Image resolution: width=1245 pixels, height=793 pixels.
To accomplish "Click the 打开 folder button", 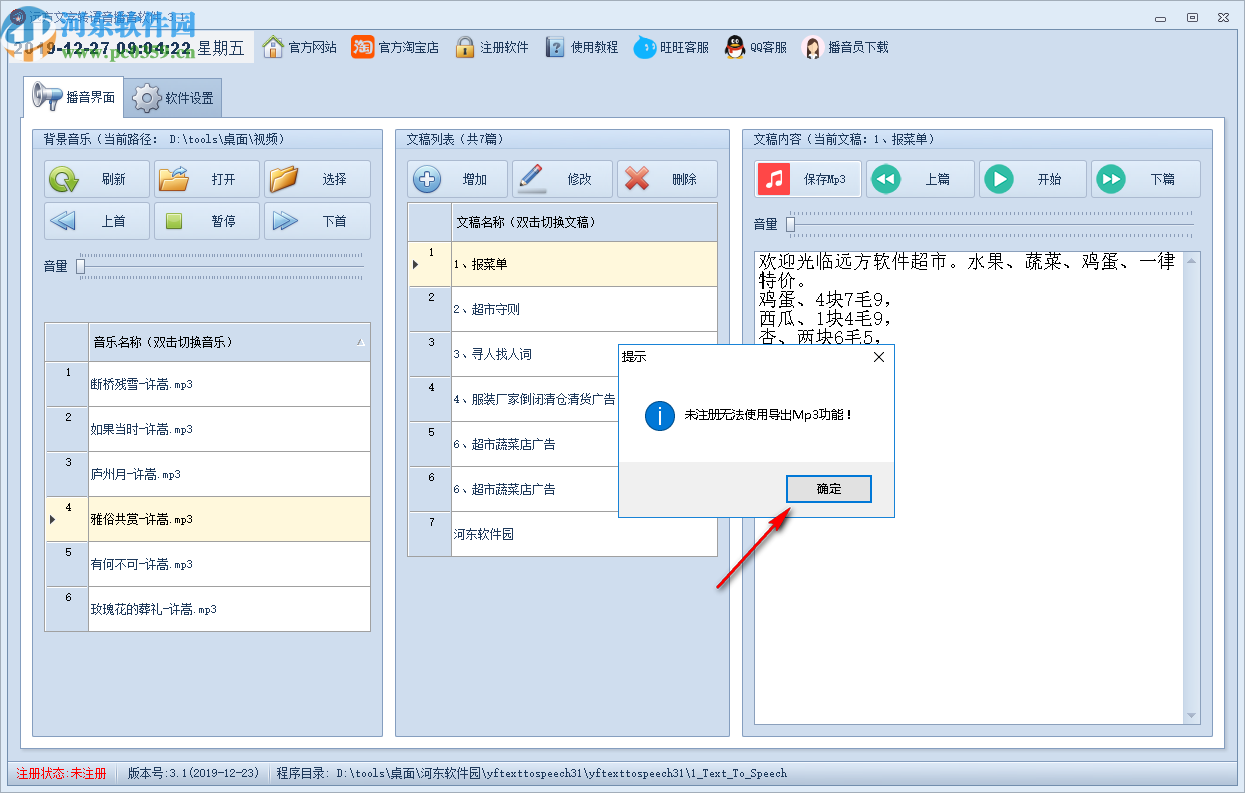I will click(207, 180).
